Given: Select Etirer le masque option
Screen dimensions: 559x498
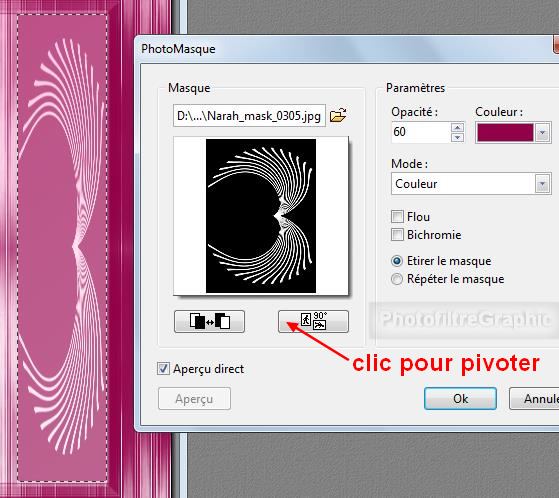Looking at the screenshot, I should [x=397, y=261].
